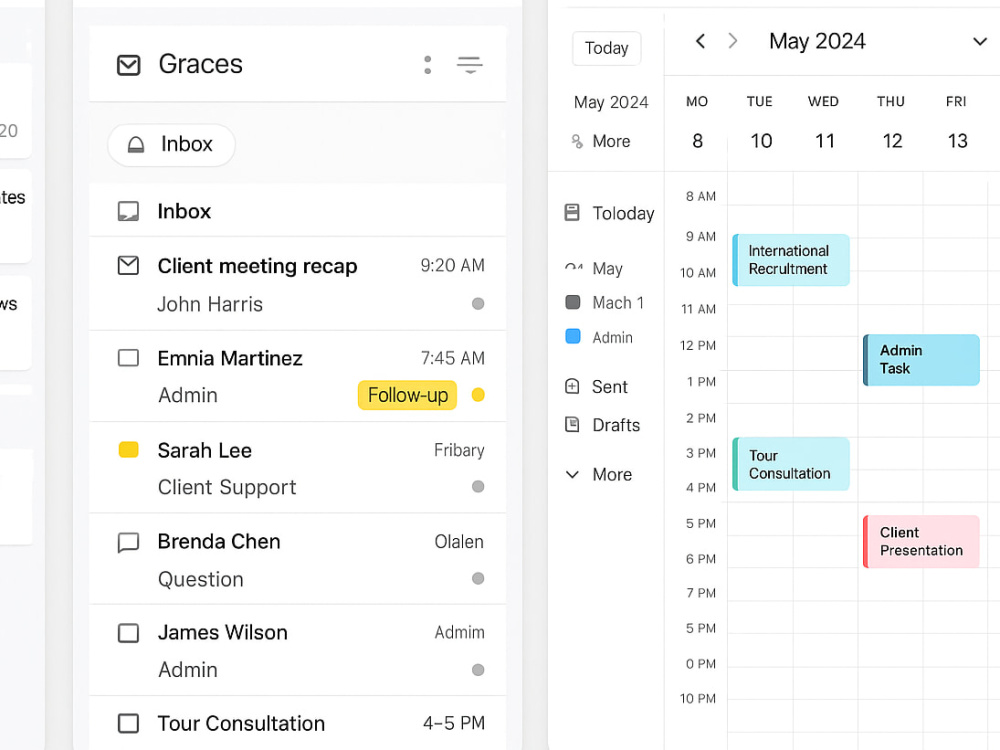
Task: Click the 4–5 PM time on Tour Consultation
Action: [x=453, y=723]
